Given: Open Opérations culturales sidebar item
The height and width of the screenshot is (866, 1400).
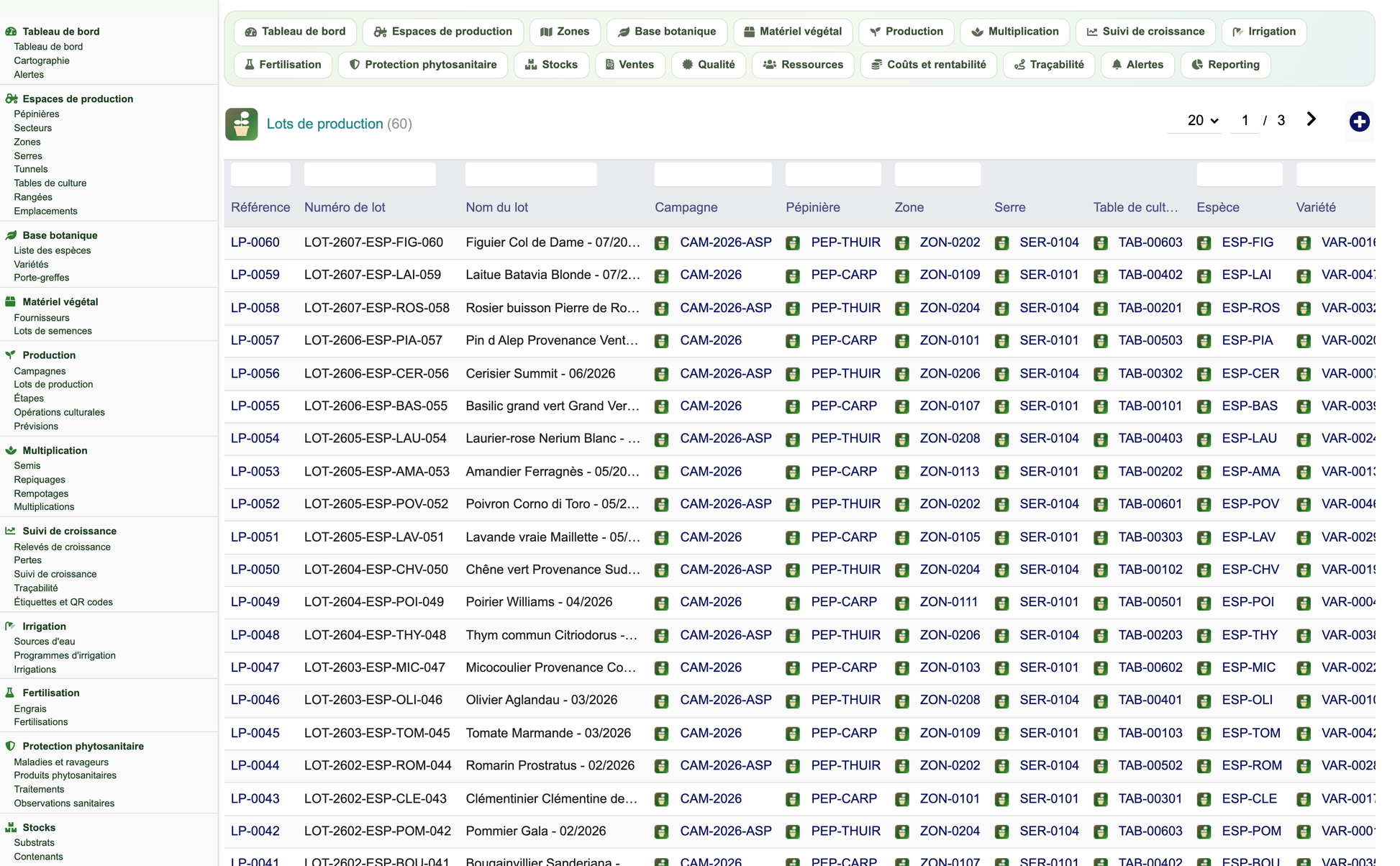Looking at the screenshot, I should click(x=59, y=412).
